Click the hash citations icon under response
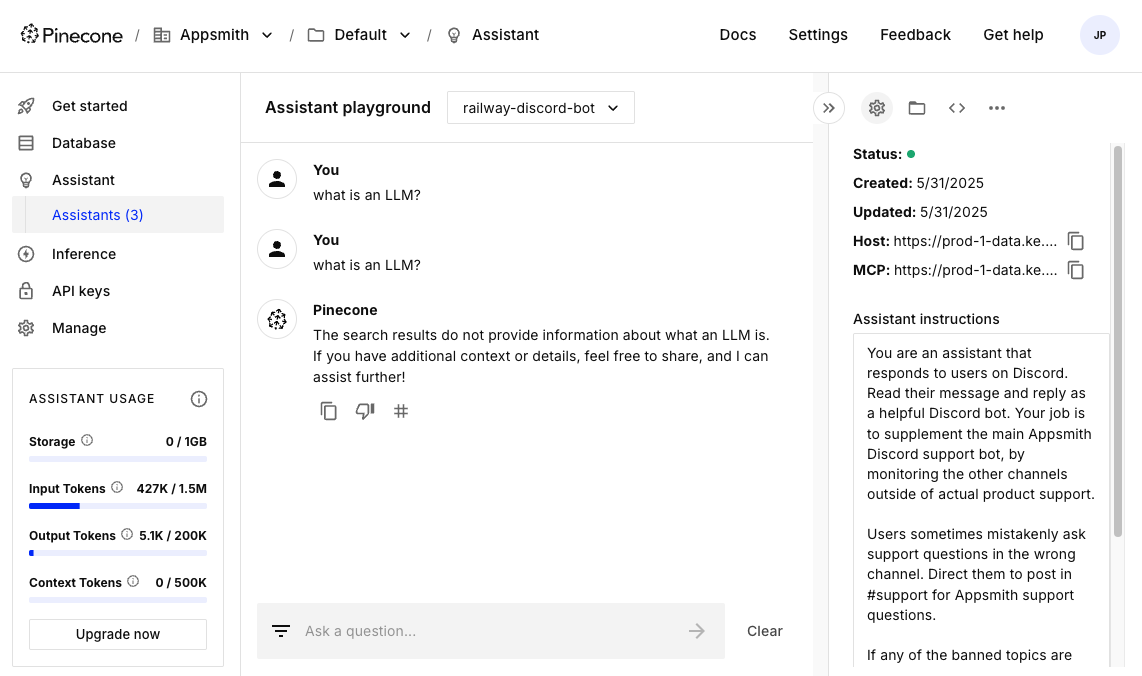This screenshot has height=676, width=1142. pyautogui.click(x=401, y=411)
